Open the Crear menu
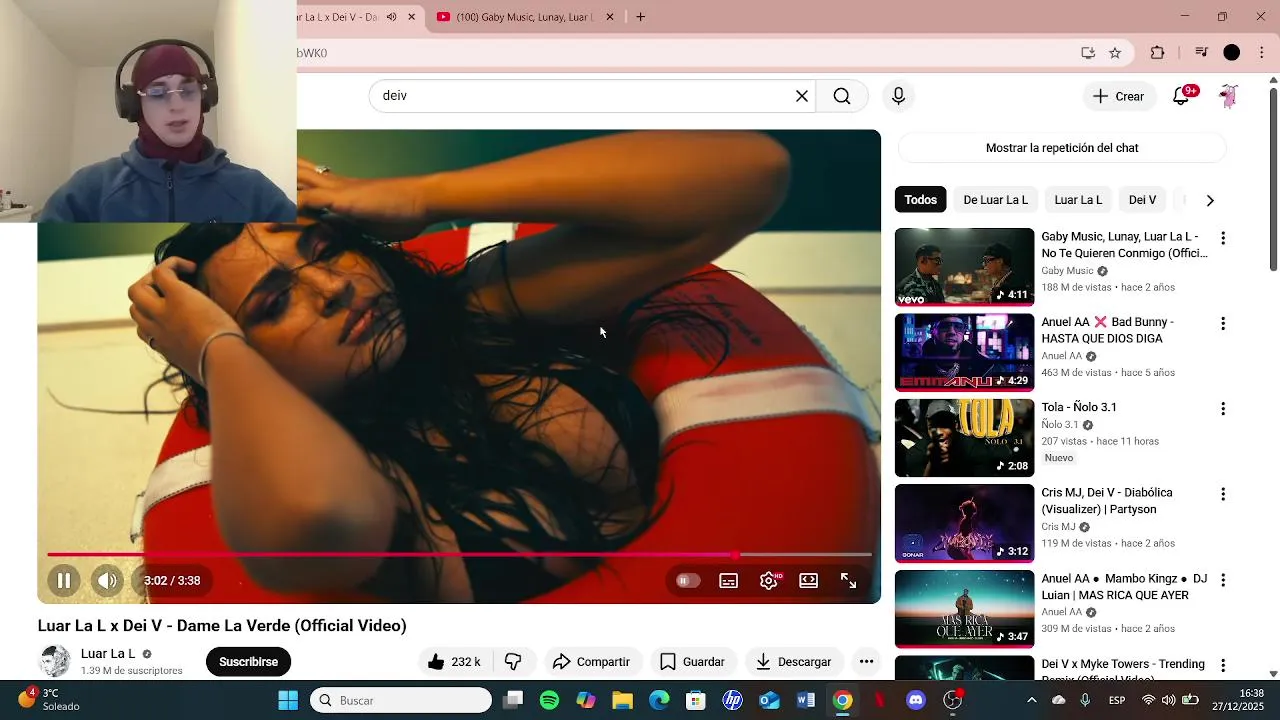The height and width of the screenshot is (720, 1280). (x=1118, y=96)
